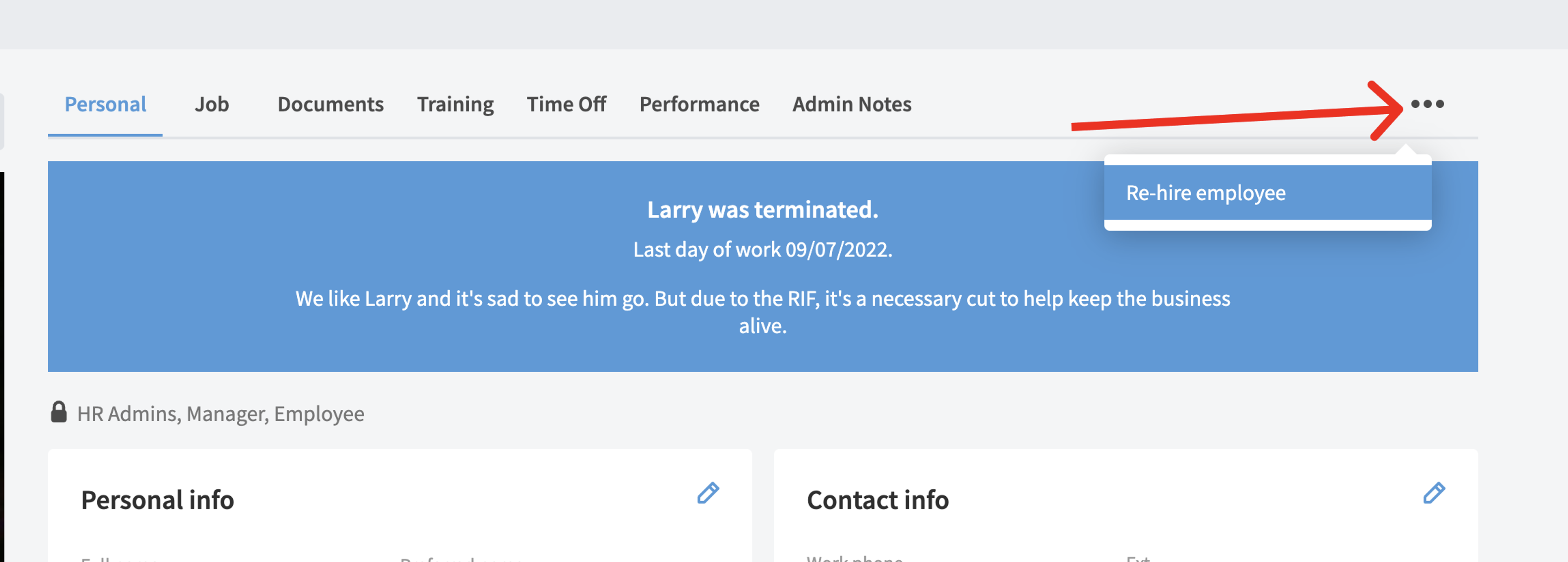Open the Job tab
1568x562 pixels.
coord(212,104)
